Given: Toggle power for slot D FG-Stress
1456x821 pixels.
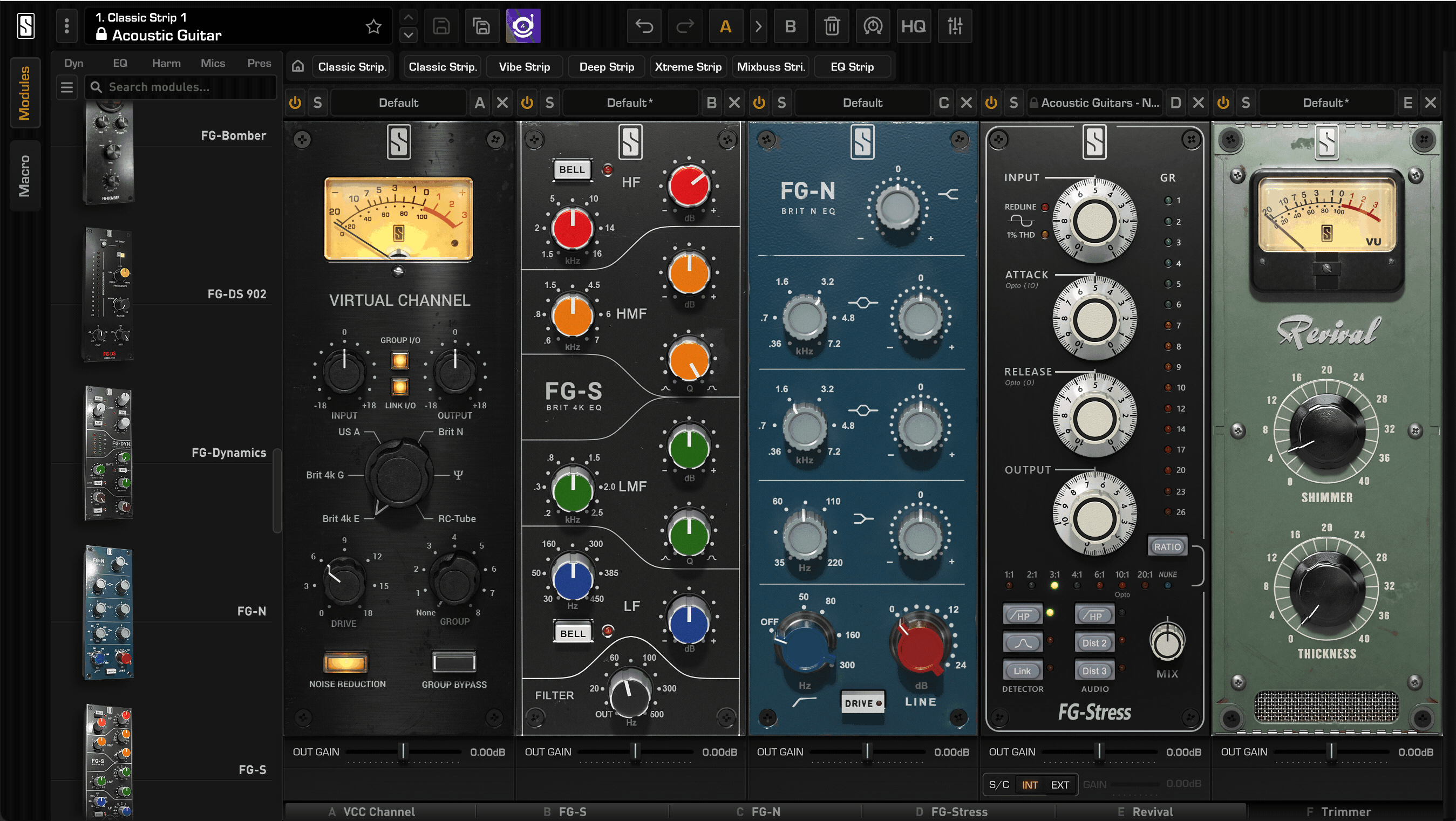Looking at the screenshot, I should pyautogui.click(x=991, y=103).
